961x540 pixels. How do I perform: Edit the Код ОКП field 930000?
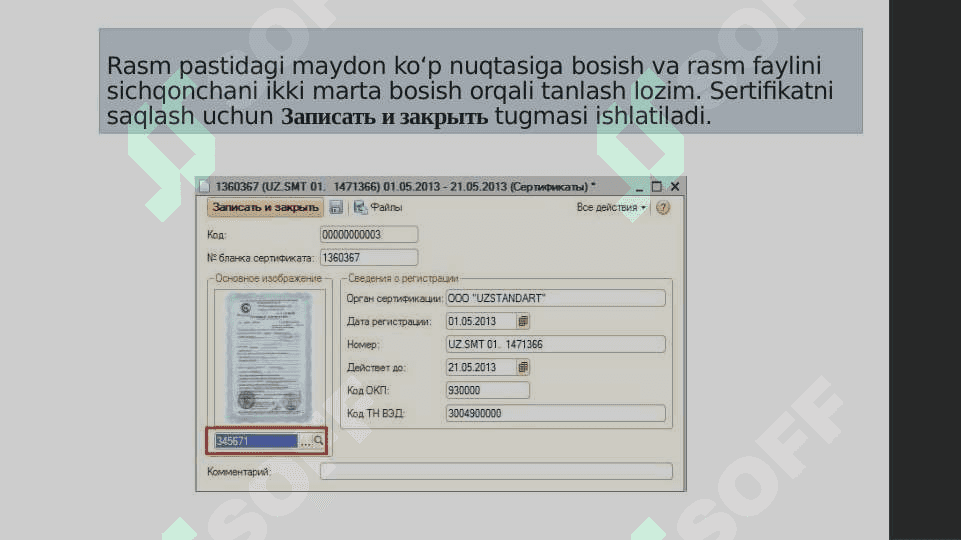(x=487, y=390)
